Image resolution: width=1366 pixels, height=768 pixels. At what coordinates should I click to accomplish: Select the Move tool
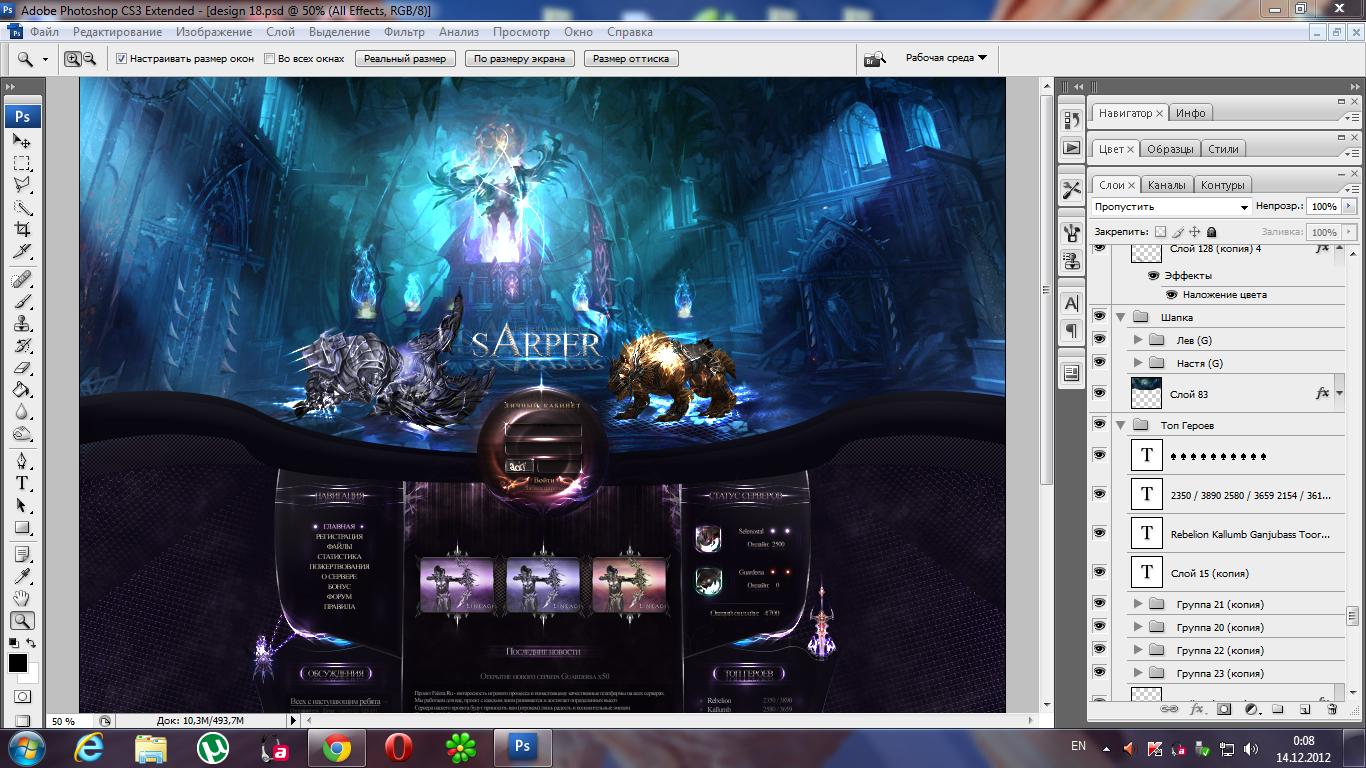22,141
